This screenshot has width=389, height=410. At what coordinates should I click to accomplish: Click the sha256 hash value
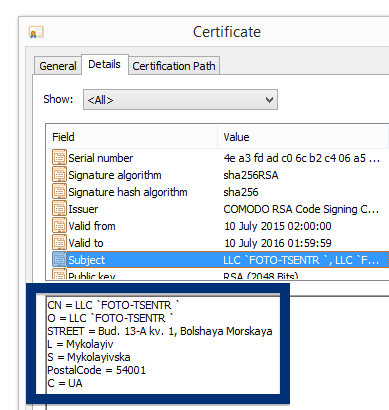tap(241, 192)
